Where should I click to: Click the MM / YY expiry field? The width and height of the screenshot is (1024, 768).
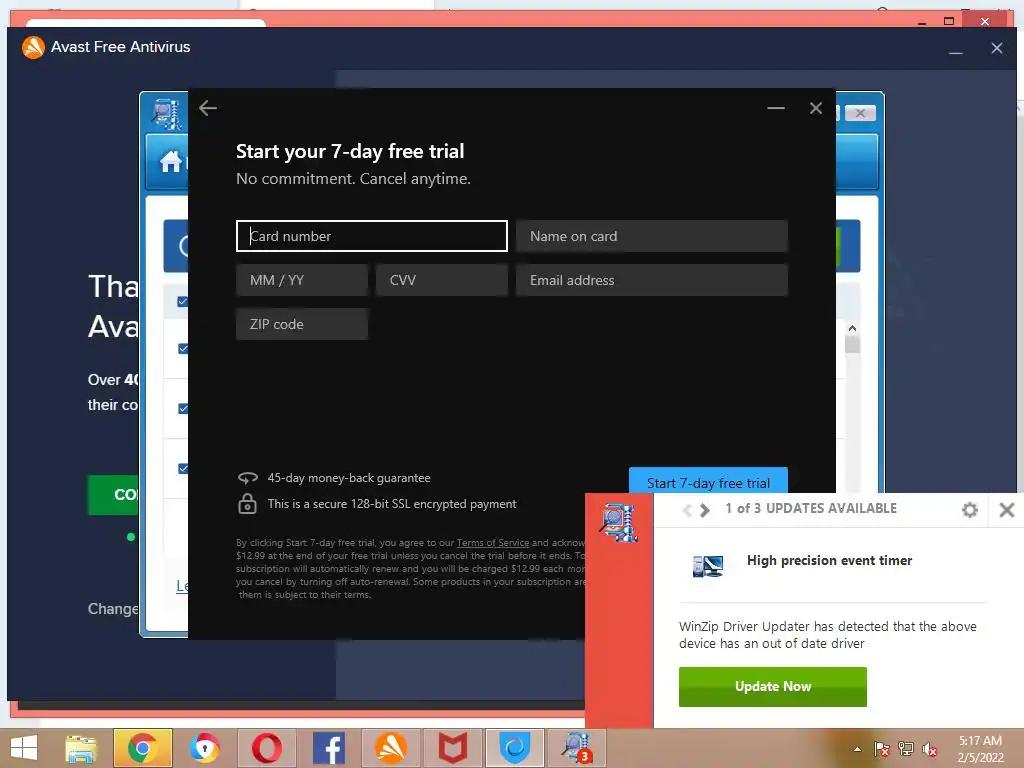[x=302, y=280]
